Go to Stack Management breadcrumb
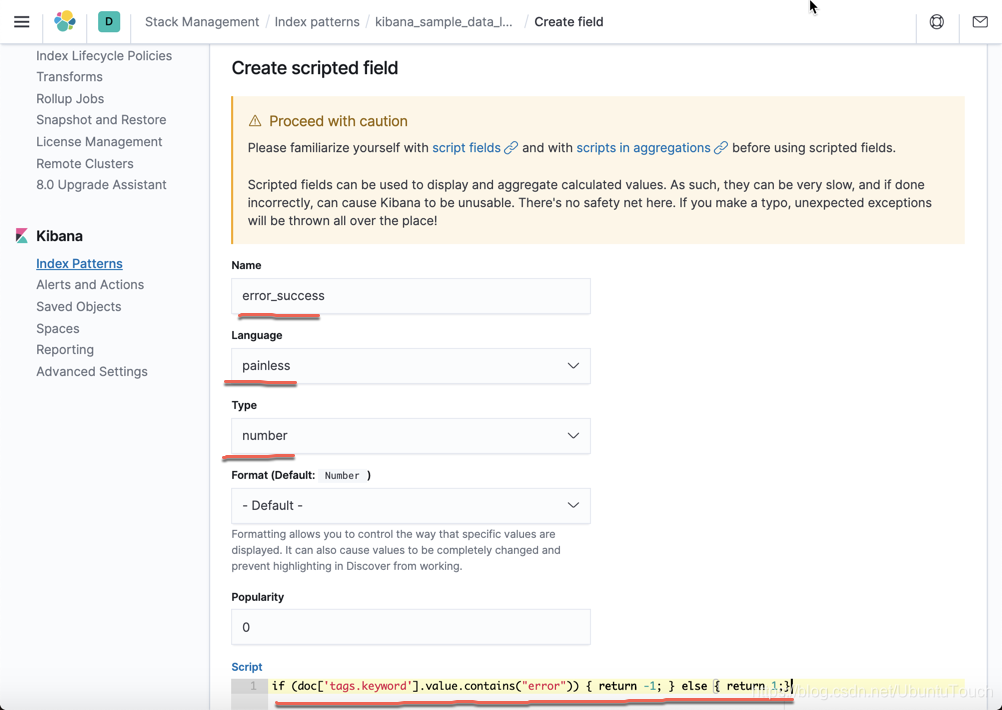This screenshot has width=1002, height=710. tap(202, 22)
